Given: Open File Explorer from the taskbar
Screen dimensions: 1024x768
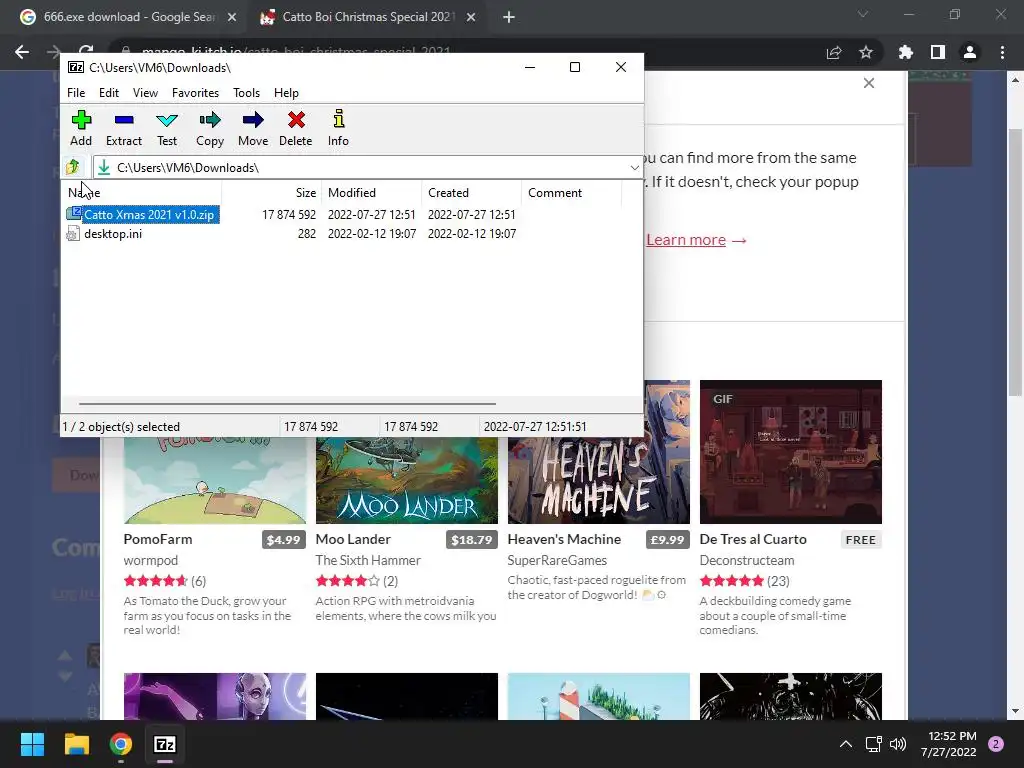Looking at the screenshot, I should (76, 744).
